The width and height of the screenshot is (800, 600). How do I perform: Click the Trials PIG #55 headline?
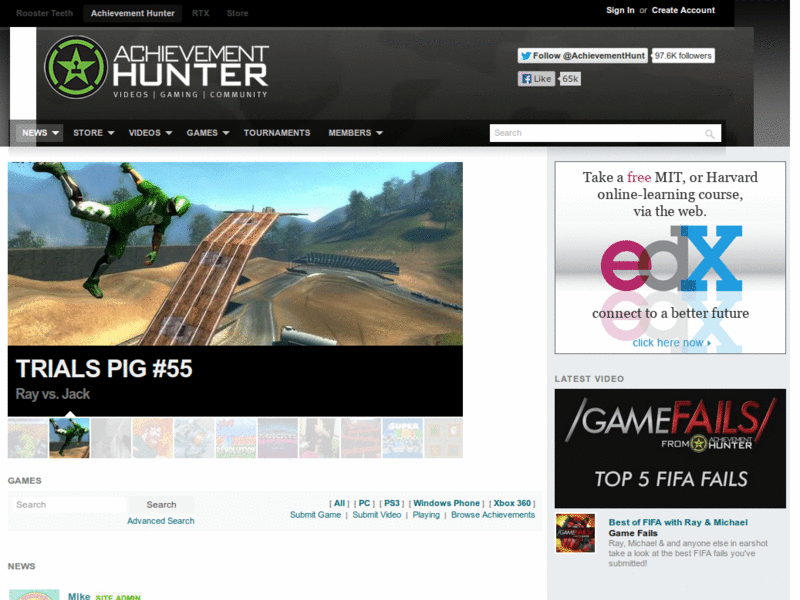104,368
